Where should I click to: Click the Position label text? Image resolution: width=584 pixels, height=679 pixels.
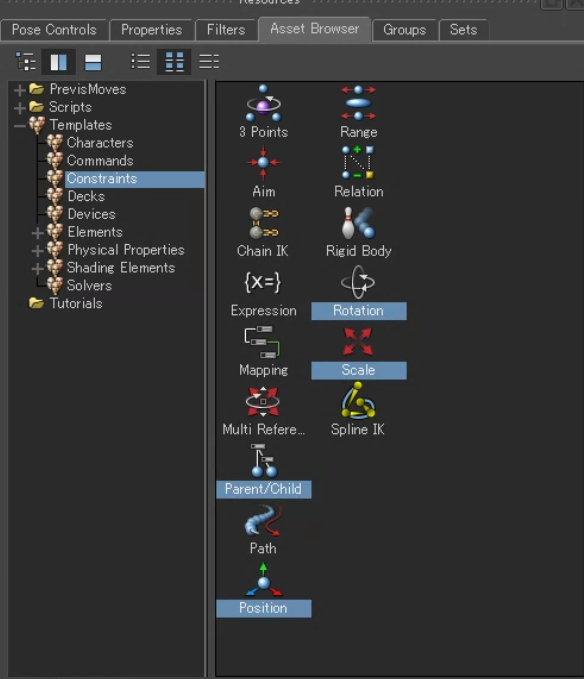coord(263,608)
